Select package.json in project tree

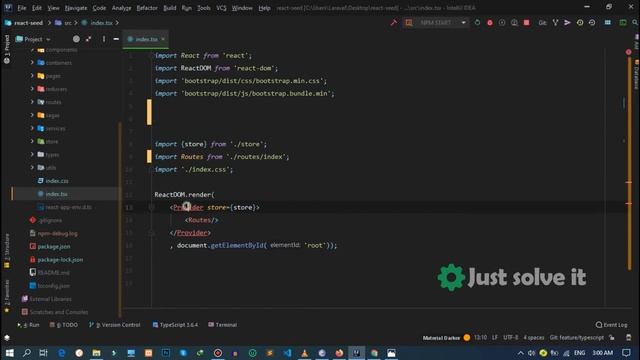coord(53,247)
